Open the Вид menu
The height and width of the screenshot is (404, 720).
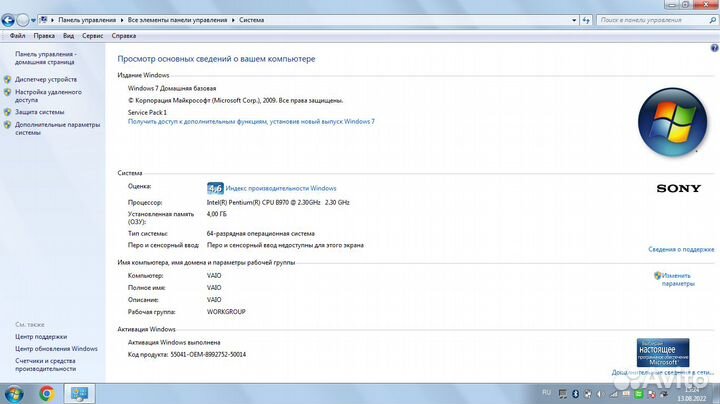68,36
